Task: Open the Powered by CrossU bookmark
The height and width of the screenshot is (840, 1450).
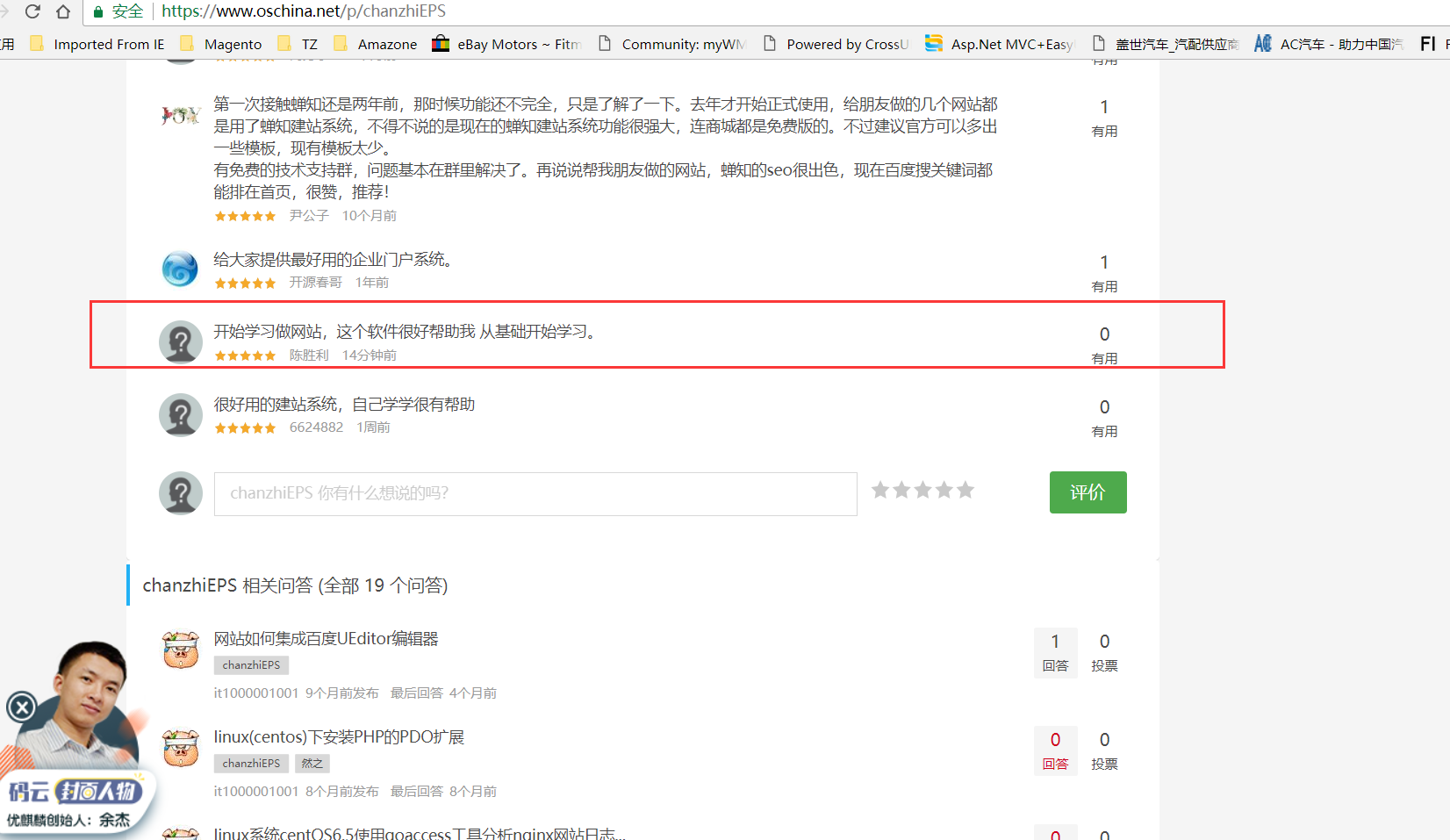Action: (836, 44)
